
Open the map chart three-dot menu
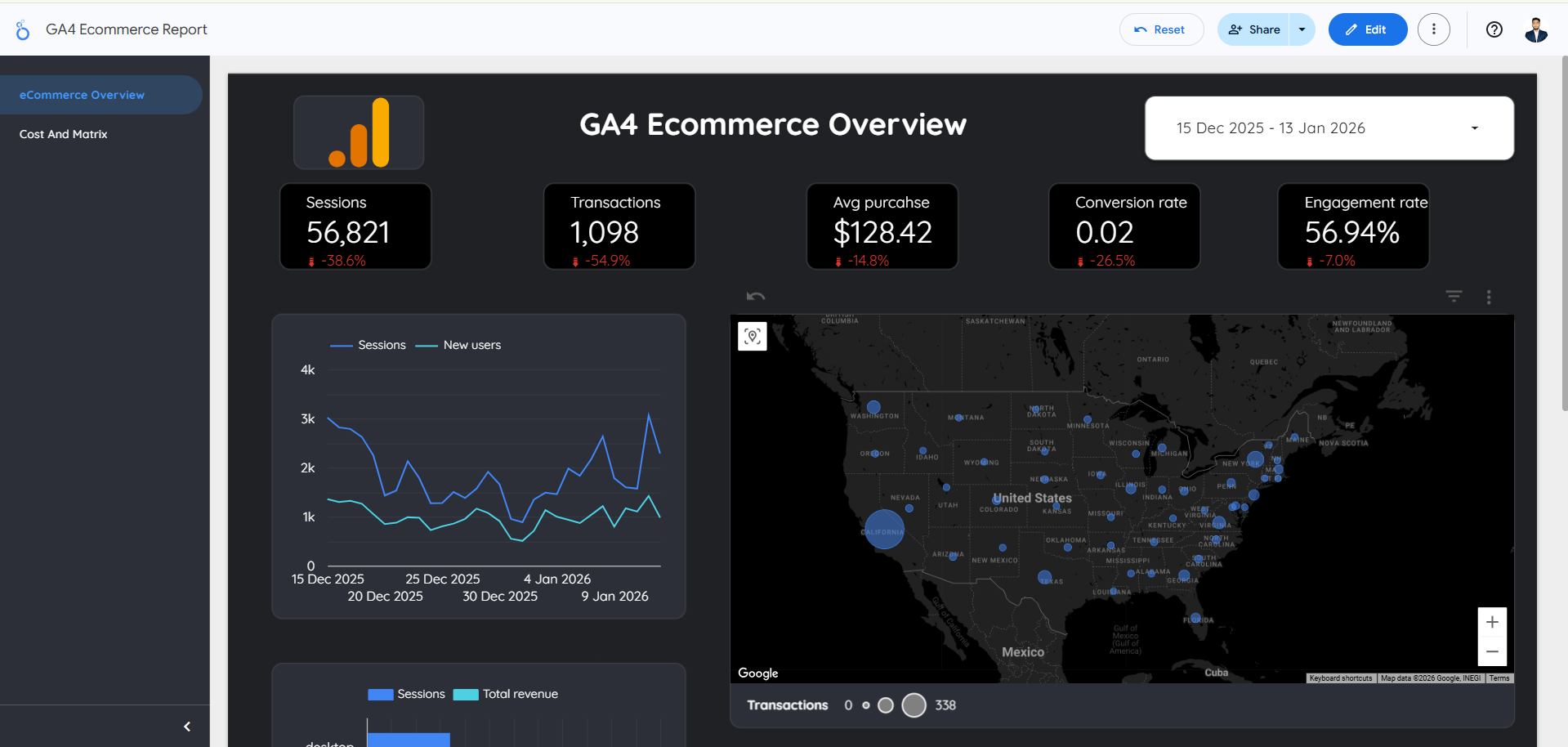(1489, 297)
